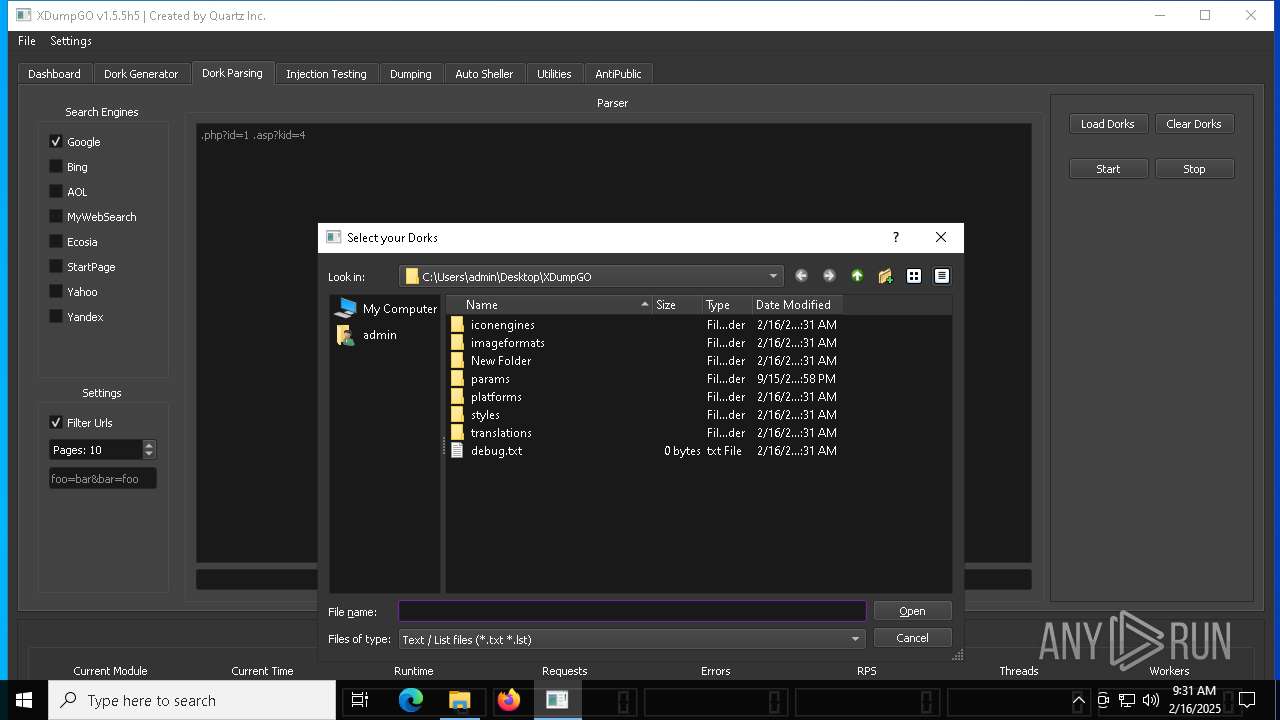Enable the Bing search engine
Screen dimensions: 1280x720
(56, 167)
